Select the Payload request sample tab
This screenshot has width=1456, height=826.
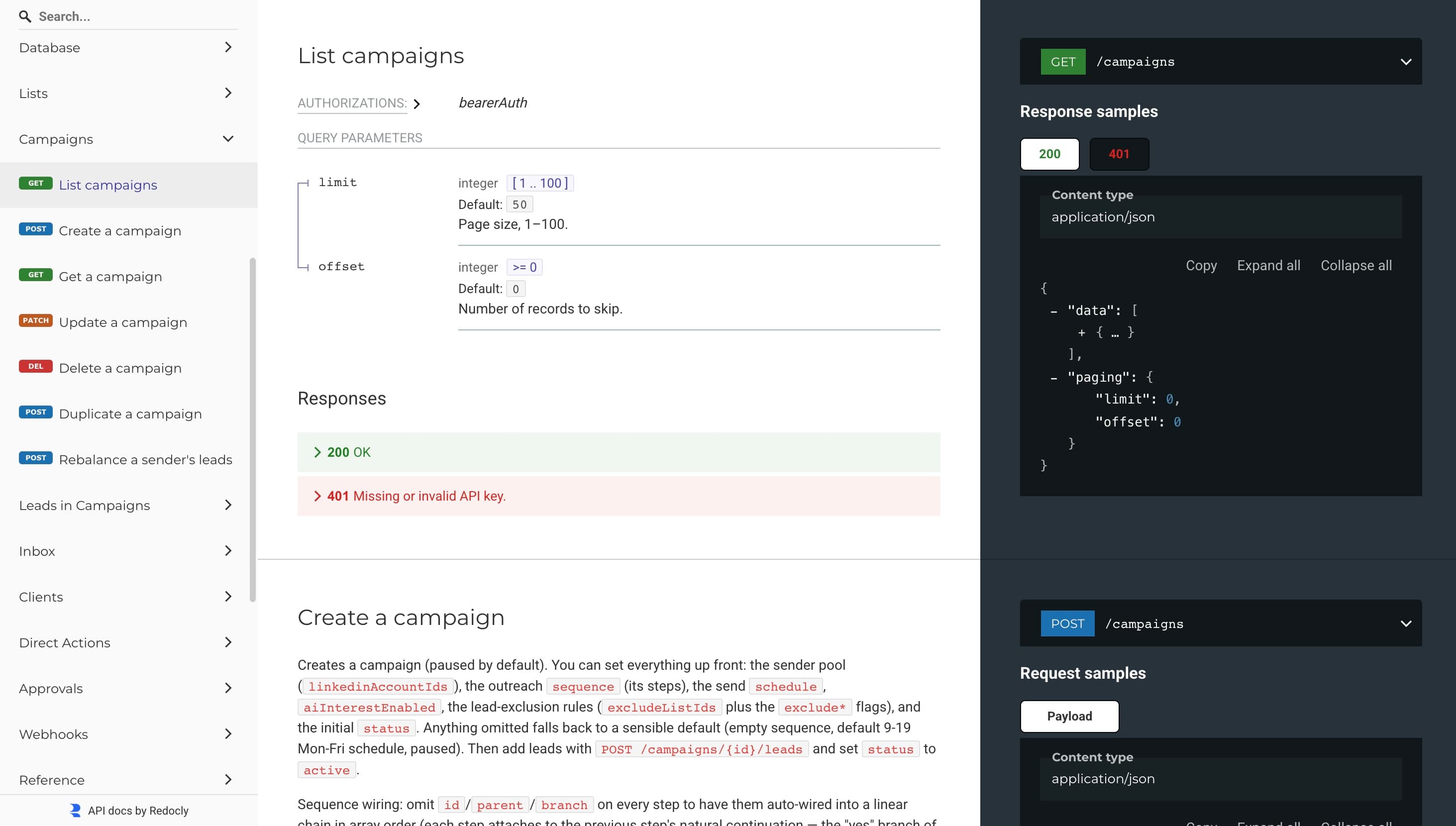pyautogui.click(x=1069, y=716)
